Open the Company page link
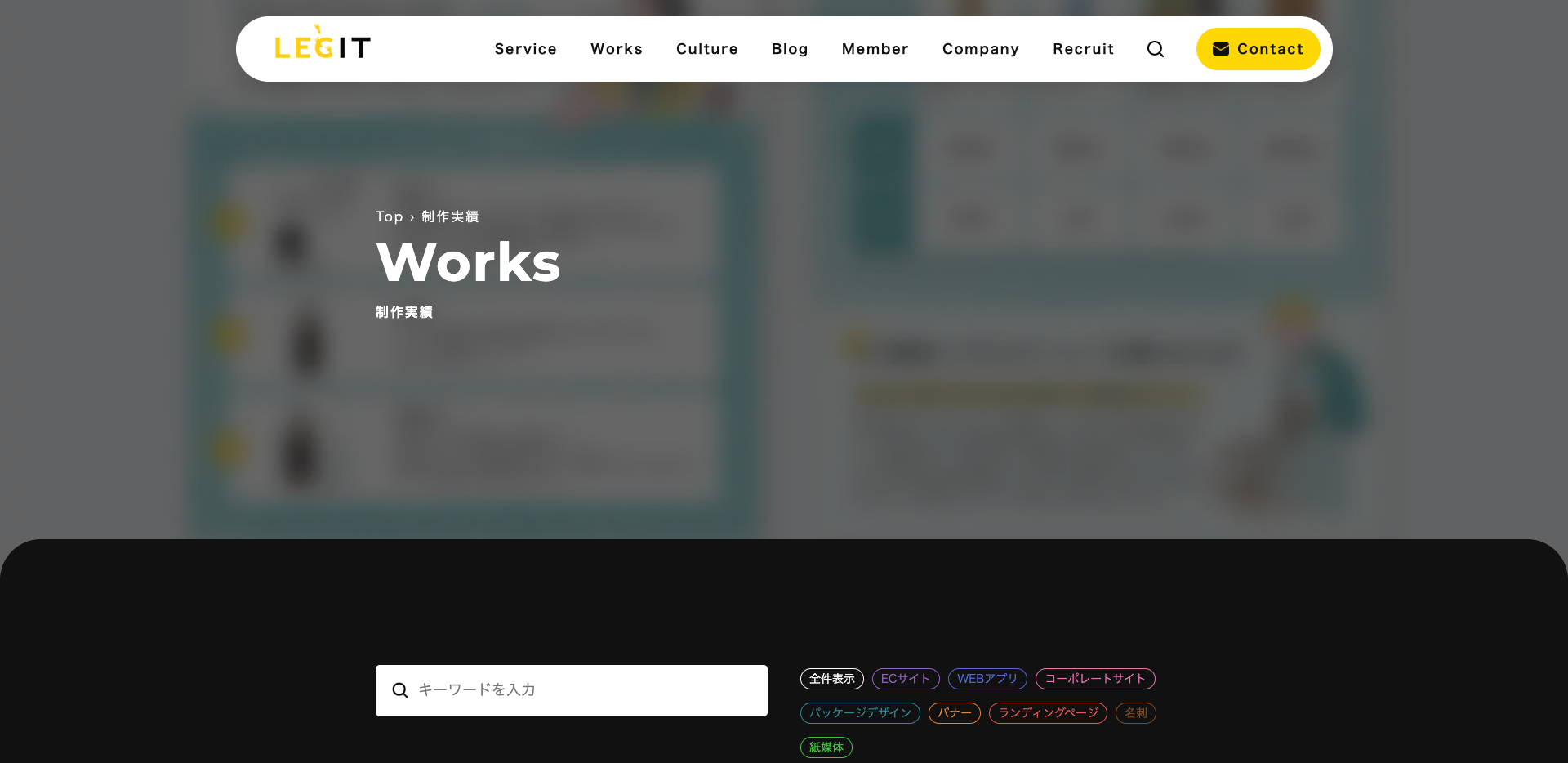The width and height of the screenshot is (1568, 763). (x=980, y=49)
